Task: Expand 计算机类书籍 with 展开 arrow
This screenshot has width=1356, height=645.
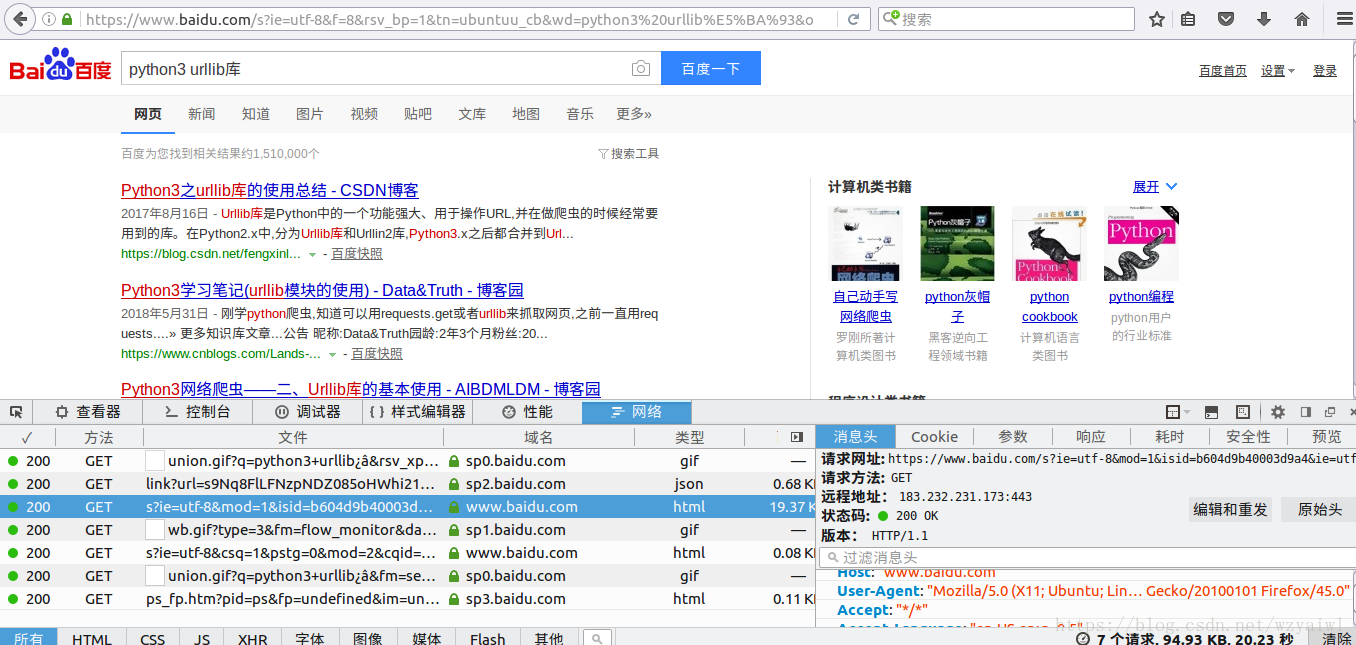Action: pos(1155,187)
